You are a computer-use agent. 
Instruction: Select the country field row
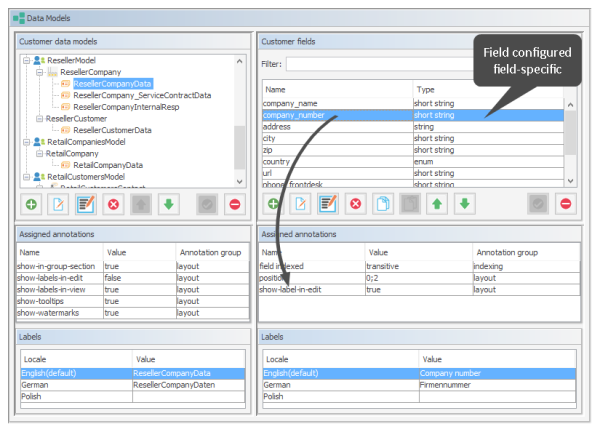(x=413, y=162)
